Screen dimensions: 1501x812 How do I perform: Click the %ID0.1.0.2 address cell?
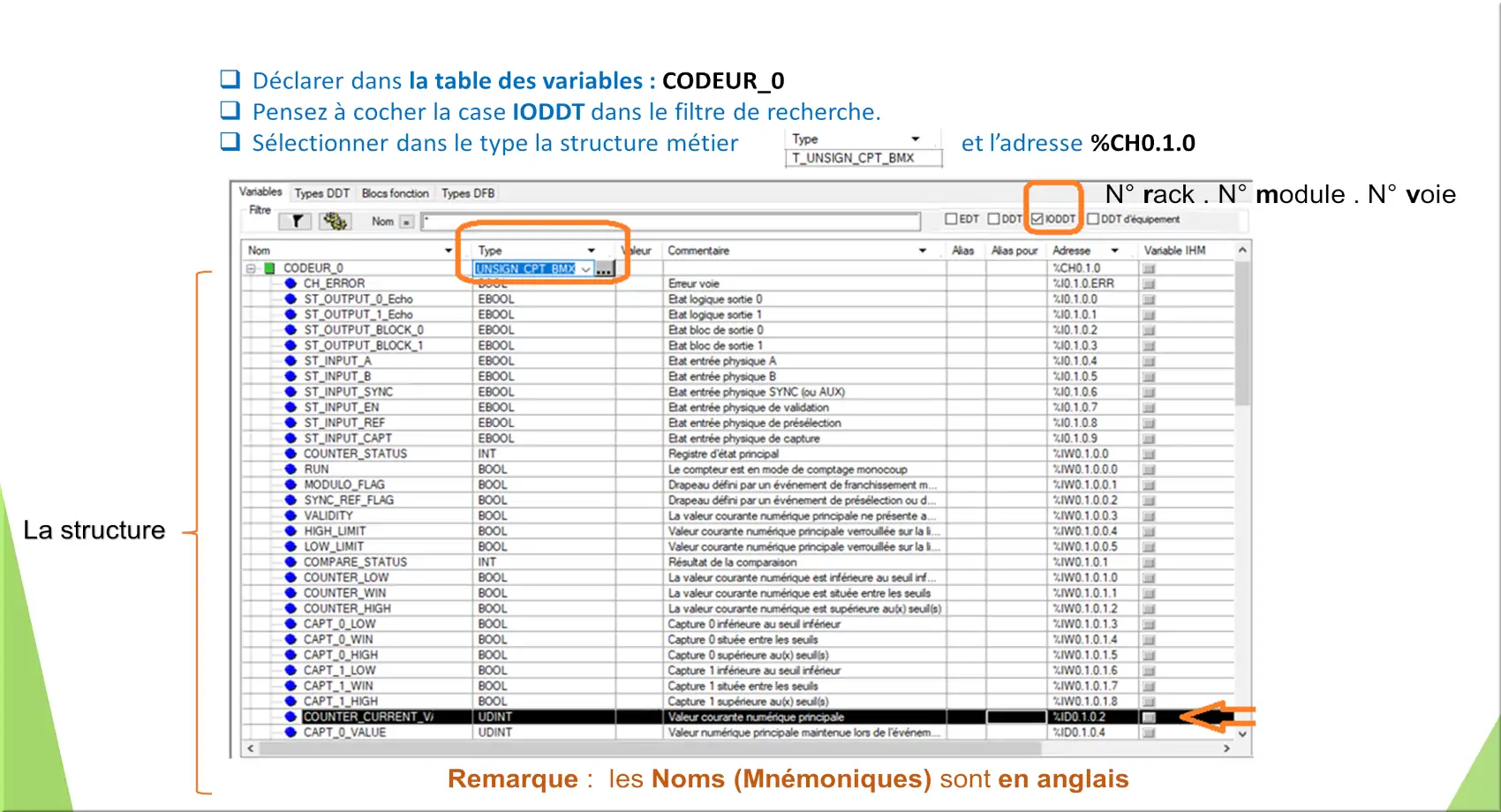coord(1091,718)
